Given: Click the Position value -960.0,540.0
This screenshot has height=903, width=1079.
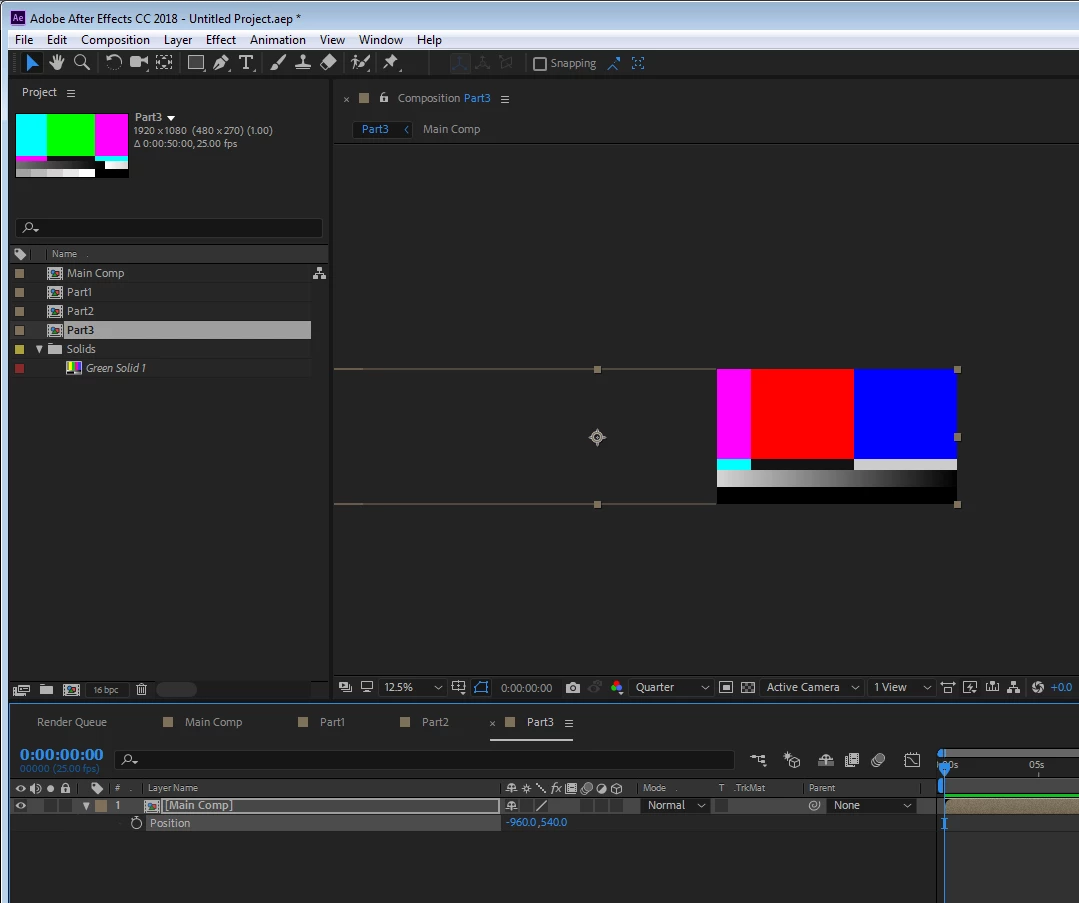Looking at the screenshot, I should 536,822.
